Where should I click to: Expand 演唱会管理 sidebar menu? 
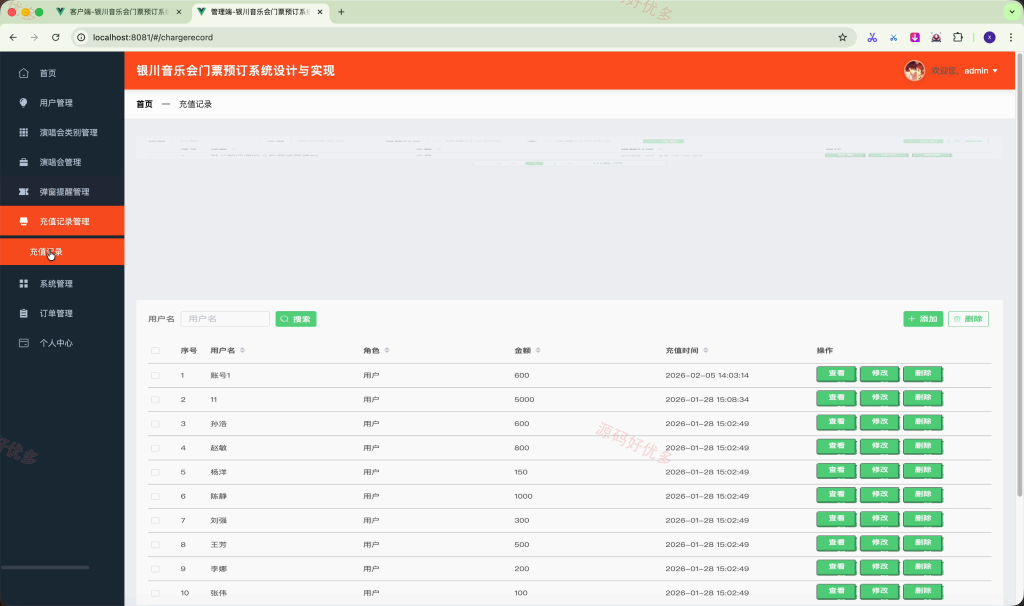(x=62, y=162)
